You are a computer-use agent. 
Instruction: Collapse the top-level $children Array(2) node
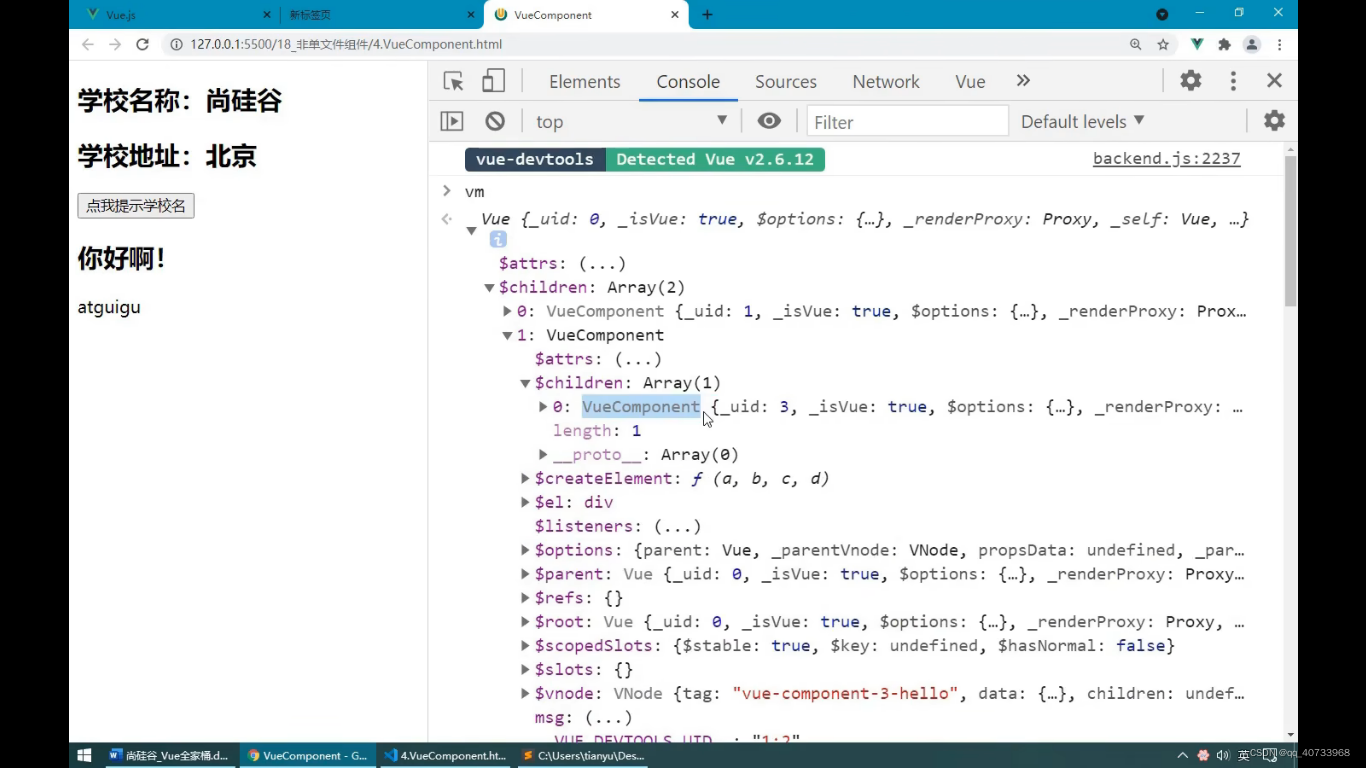(489, 288)
